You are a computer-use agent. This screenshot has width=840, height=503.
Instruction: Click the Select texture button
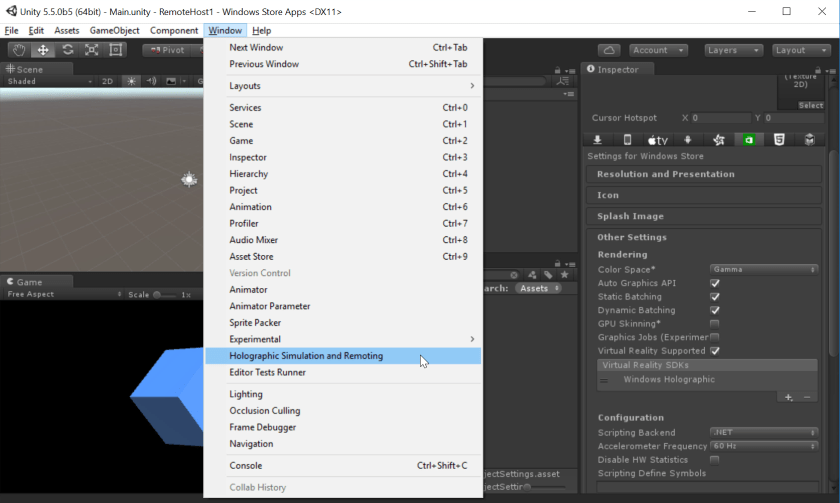tap(810, 105)
